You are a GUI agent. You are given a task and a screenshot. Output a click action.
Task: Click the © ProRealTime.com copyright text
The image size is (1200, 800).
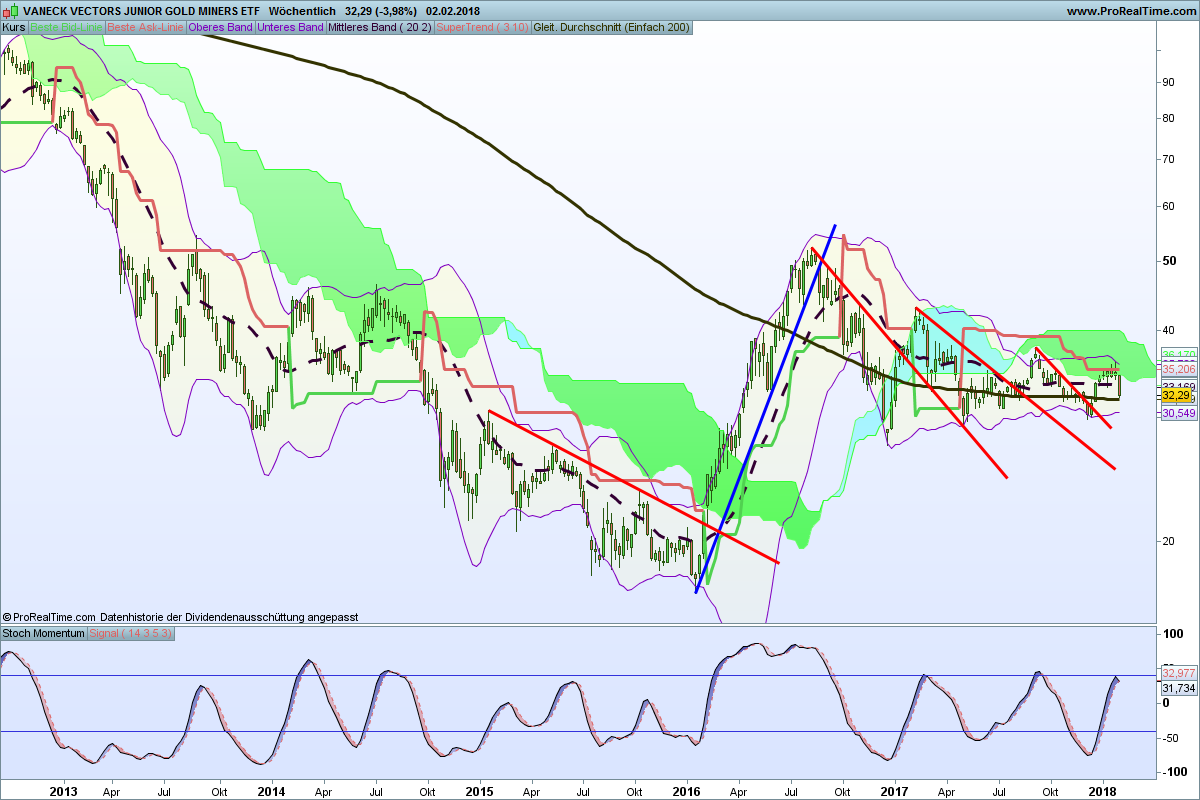tap(49, 618)
